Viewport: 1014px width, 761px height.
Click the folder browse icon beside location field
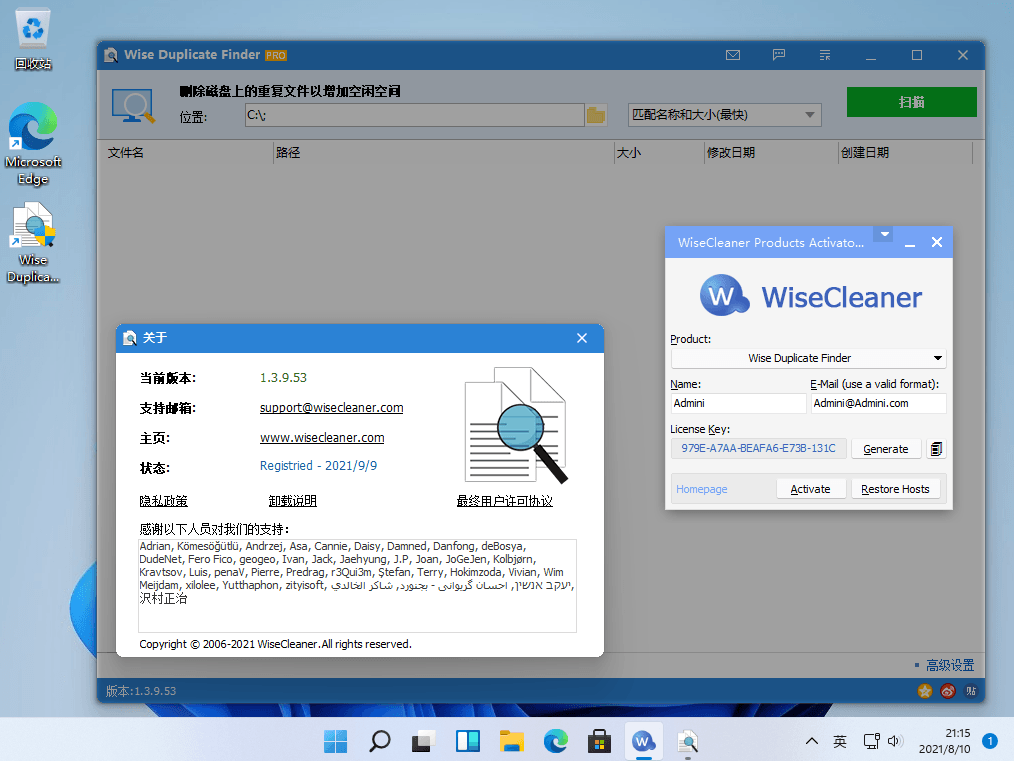pyautogui.click(x=596, y=115)
